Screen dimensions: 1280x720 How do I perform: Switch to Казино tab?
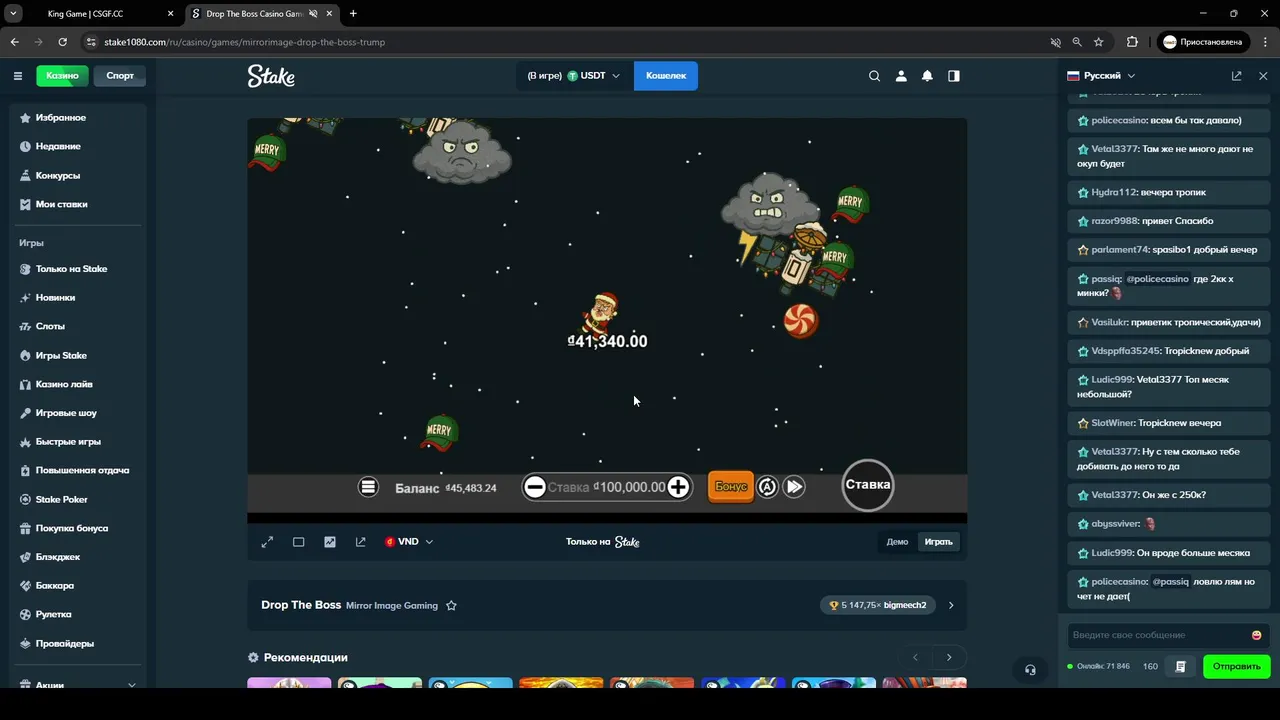coord(62,76)
